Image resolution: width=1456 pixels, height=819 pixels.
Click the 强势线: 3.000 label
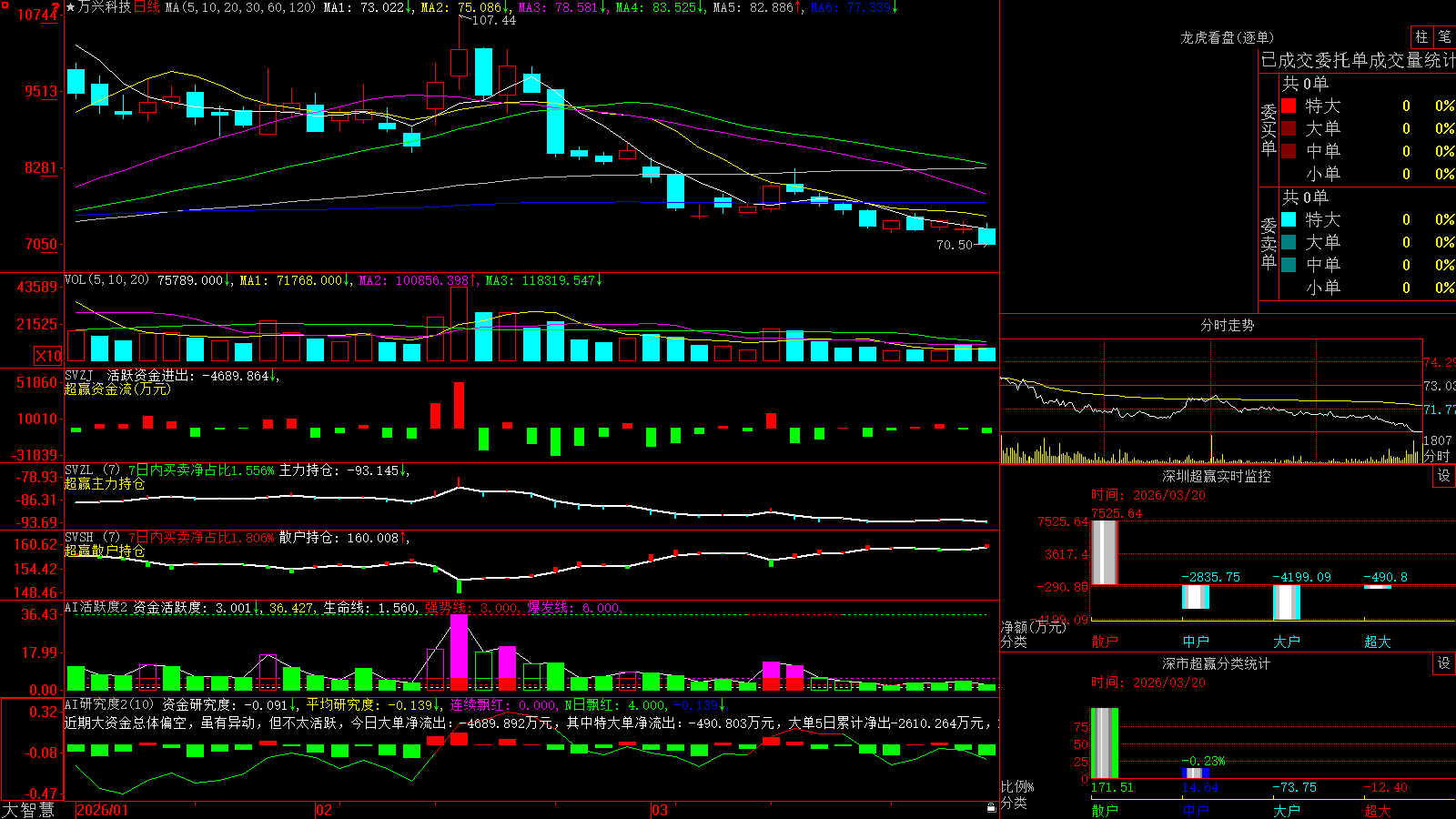pyautogui.click(x=472, y=608)
